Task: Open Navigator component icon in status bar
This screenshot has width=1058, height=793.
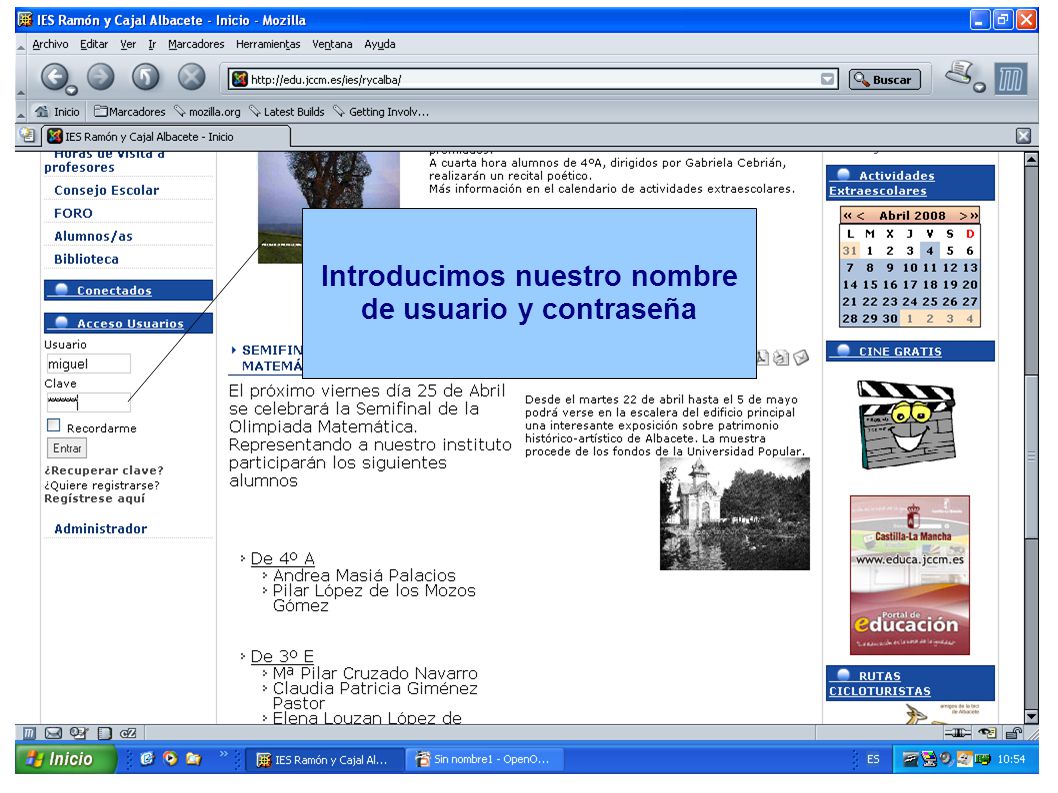Action: pyautogui.click(x=29, y=733)
